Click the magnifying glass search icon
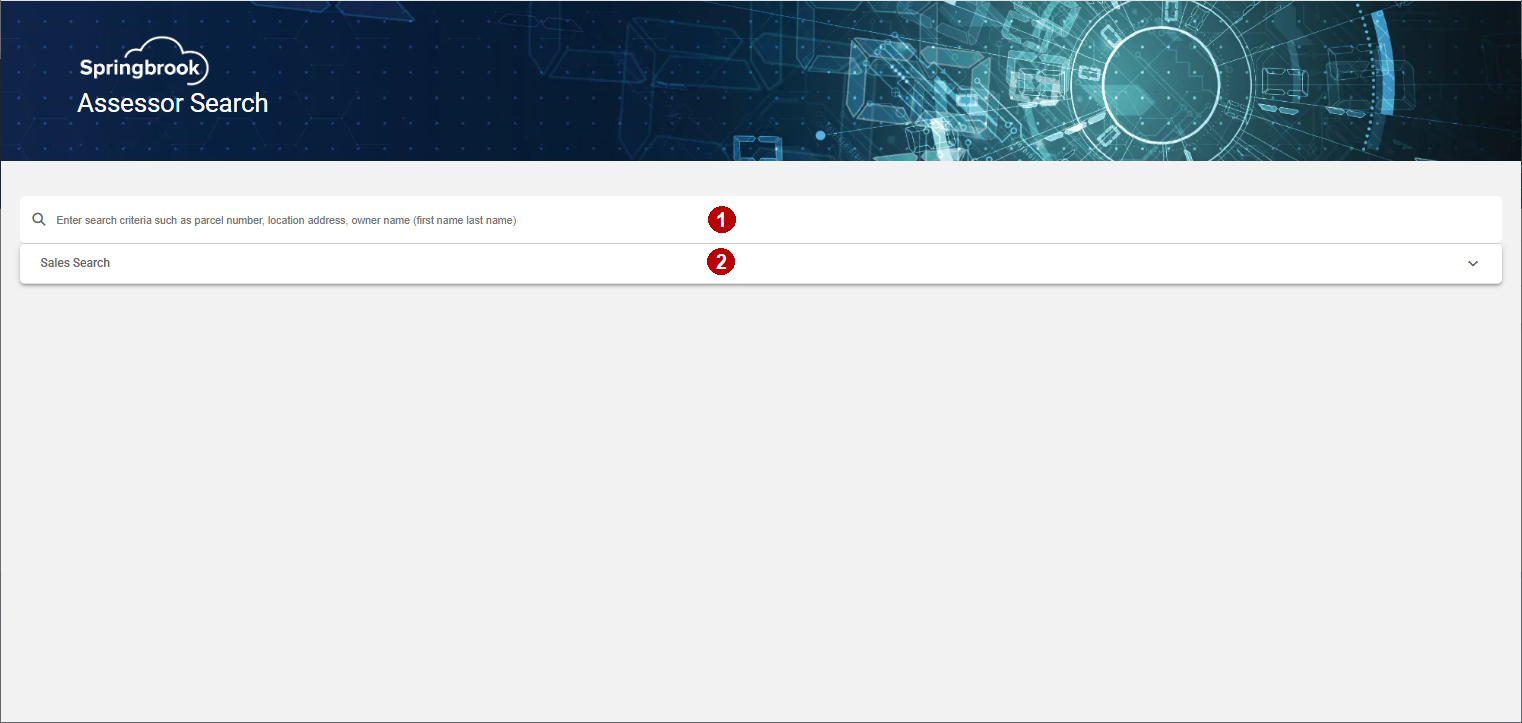1522x723 pixels. (x=39, y=219)
